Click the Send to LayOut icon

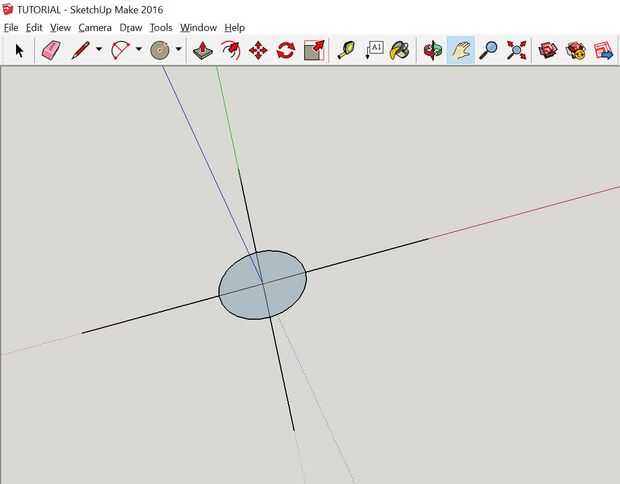coord(603,51)
